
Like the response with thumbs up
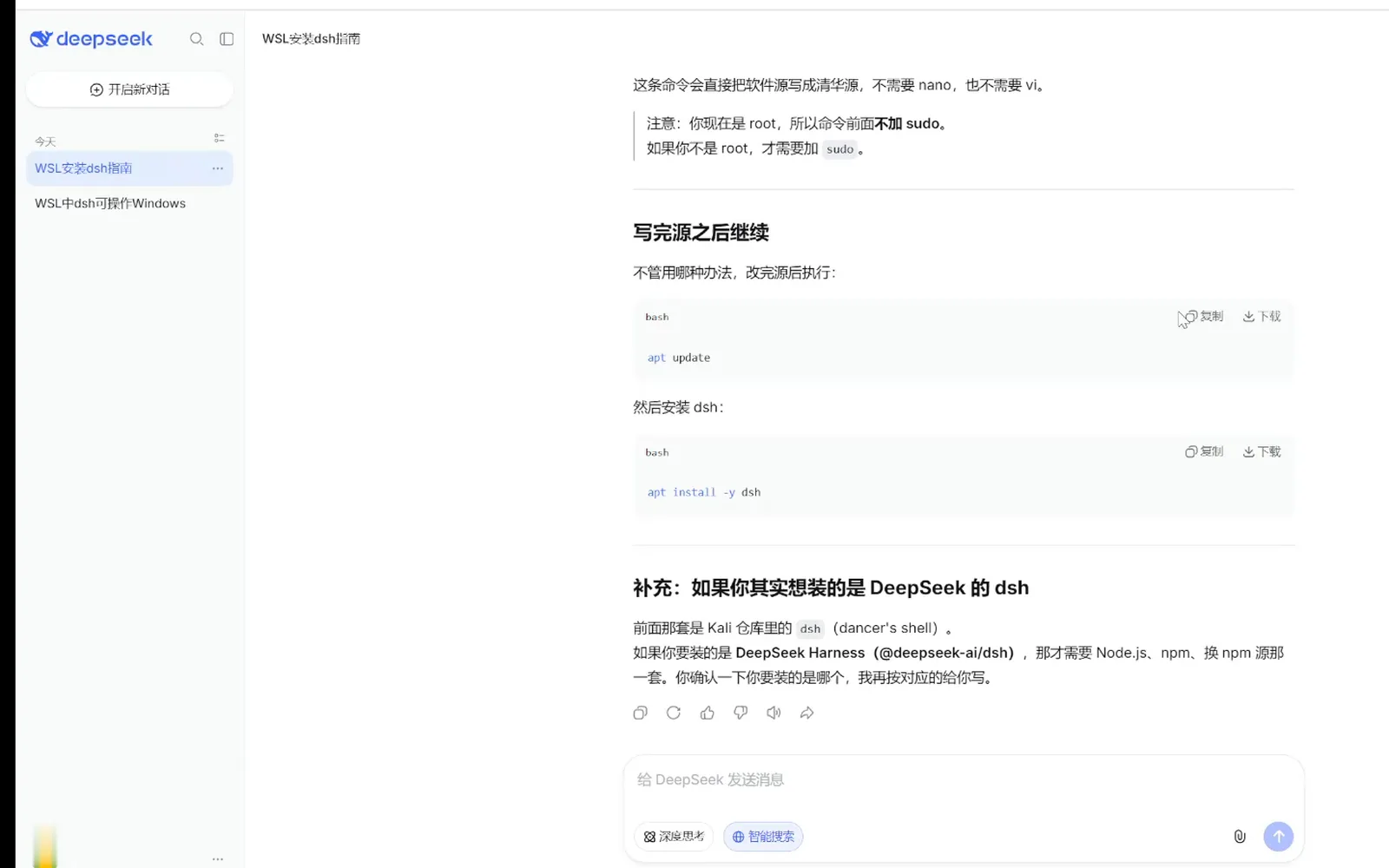point(708,713)
